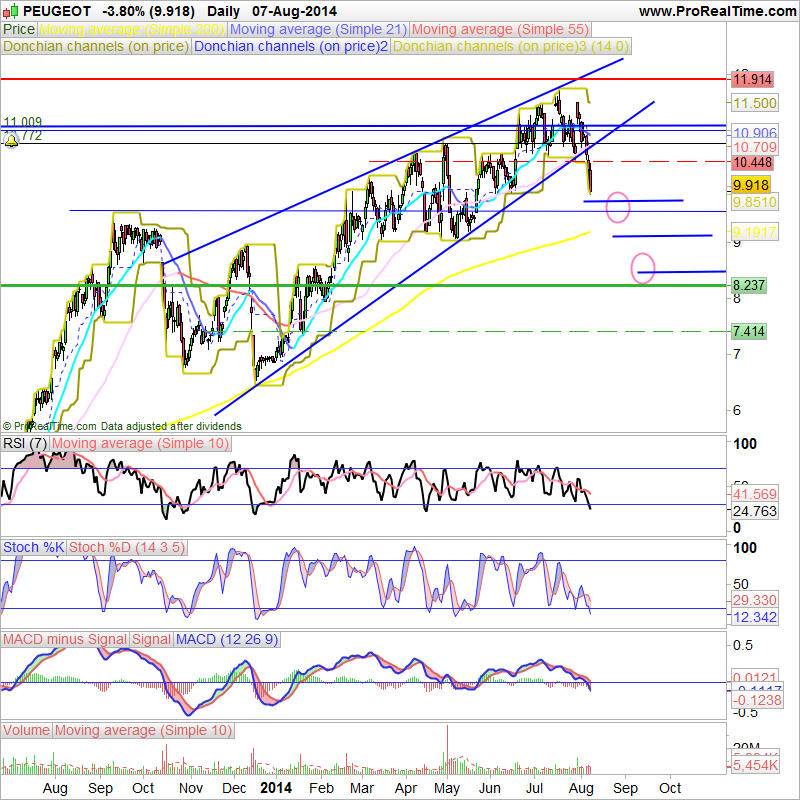Click the 11.500 price label

click(x=755, y=103)
